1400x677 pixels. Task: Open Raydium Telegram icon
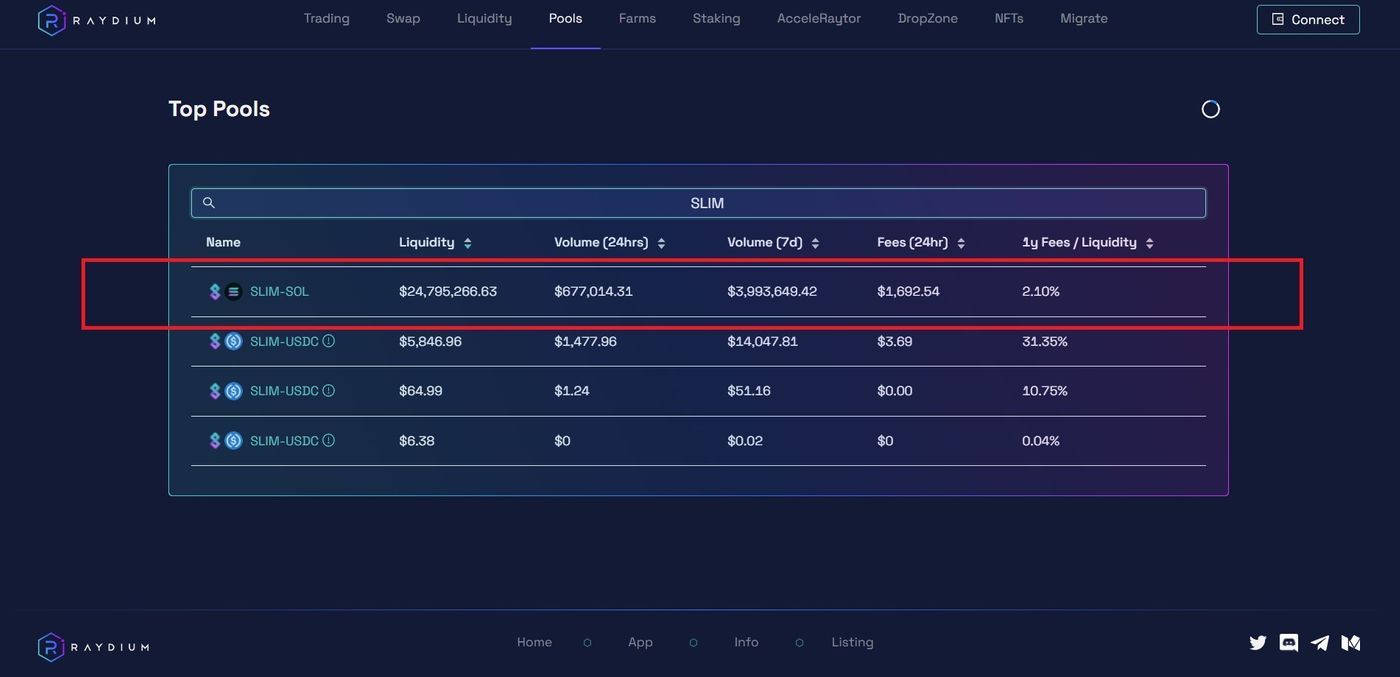(x=1320, y=643)
